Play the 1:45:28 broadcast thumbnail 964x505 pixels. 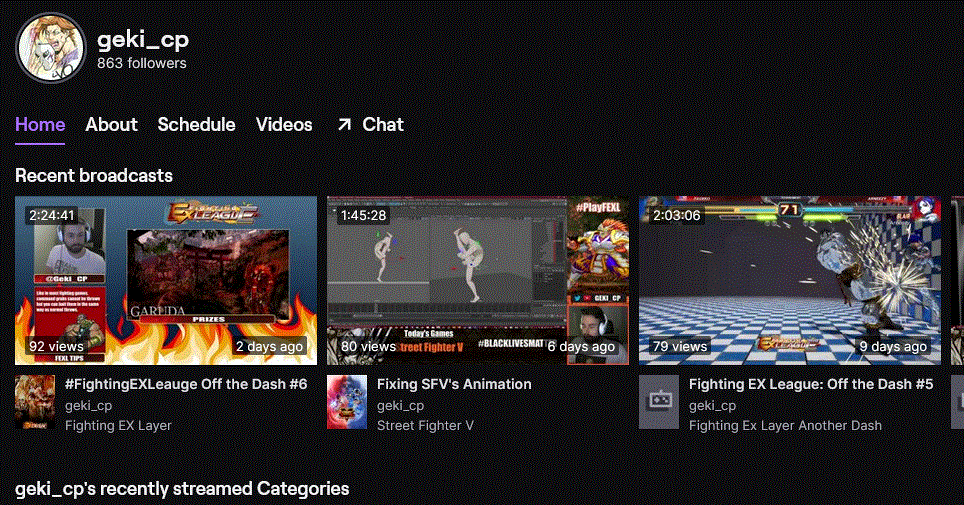click(478, 280)
